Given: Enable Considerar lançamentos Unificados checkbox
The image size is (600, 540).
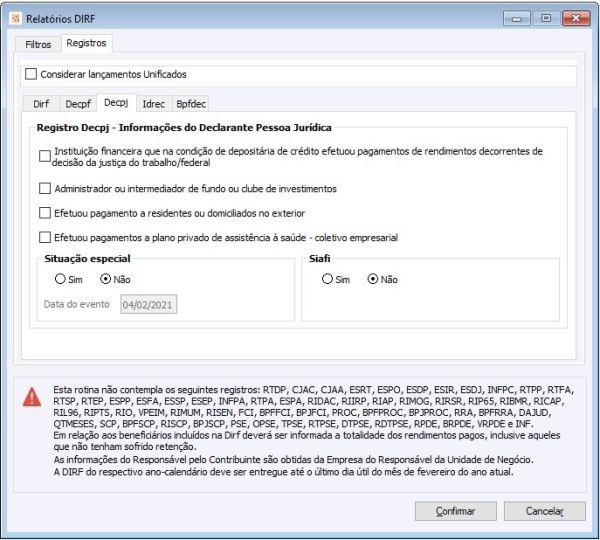Looking at the screenshot, I should (x=31, y=74).
